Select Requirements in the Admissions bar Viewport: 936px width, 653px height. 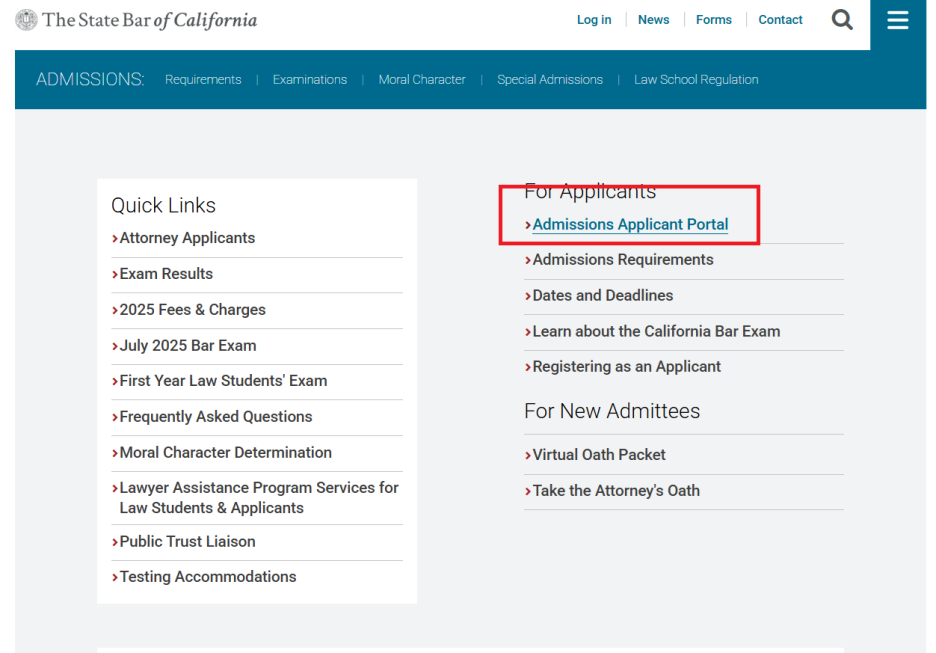click(x=203, y=79)
